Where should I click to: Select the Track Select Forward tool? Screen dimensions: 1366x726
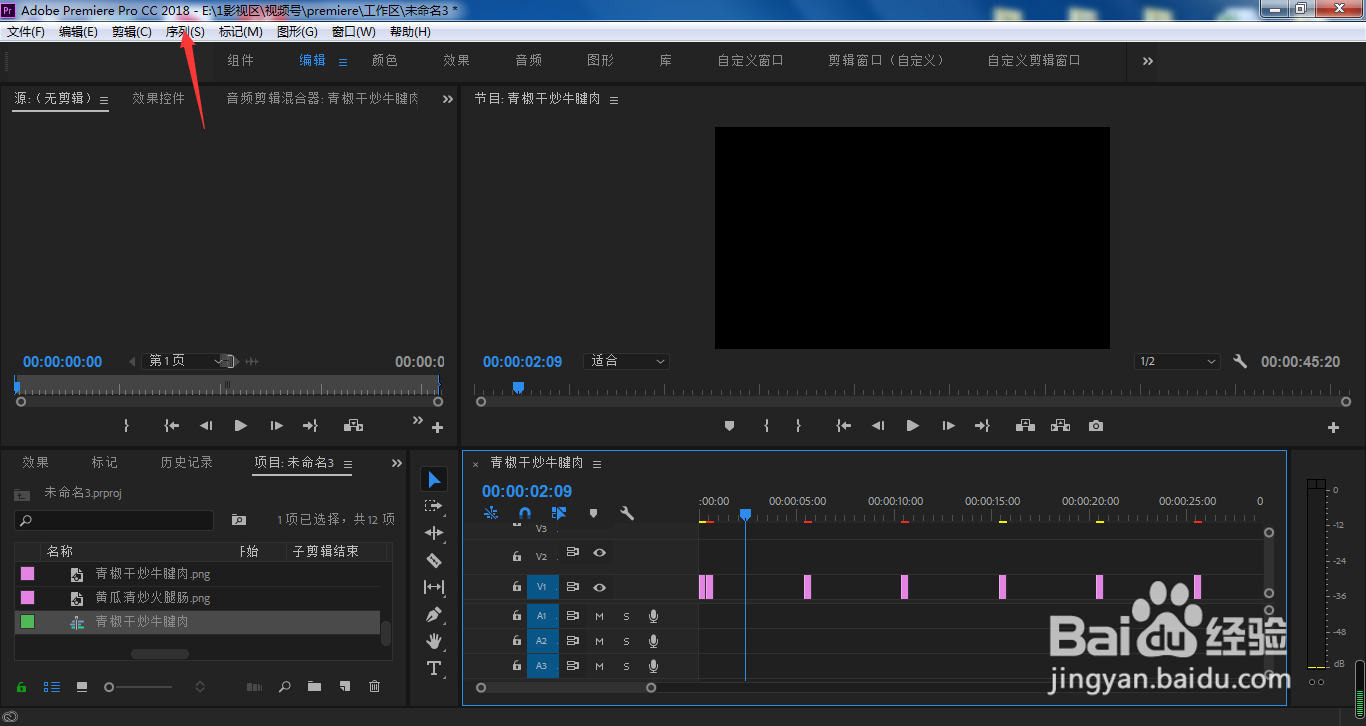click(x=434, y=506)
